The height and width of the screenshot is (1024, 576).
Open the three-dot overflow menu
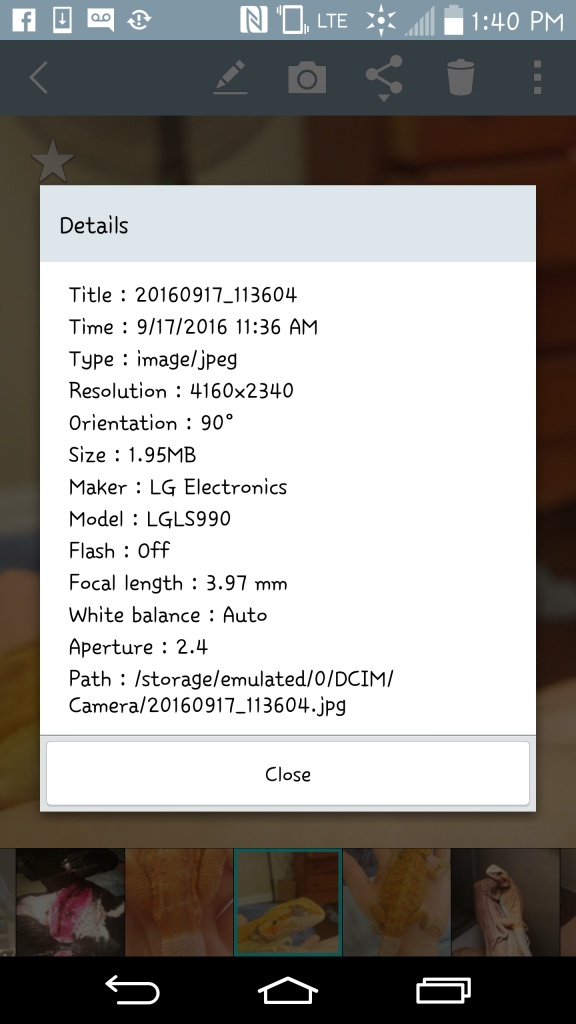coord(537,78)
